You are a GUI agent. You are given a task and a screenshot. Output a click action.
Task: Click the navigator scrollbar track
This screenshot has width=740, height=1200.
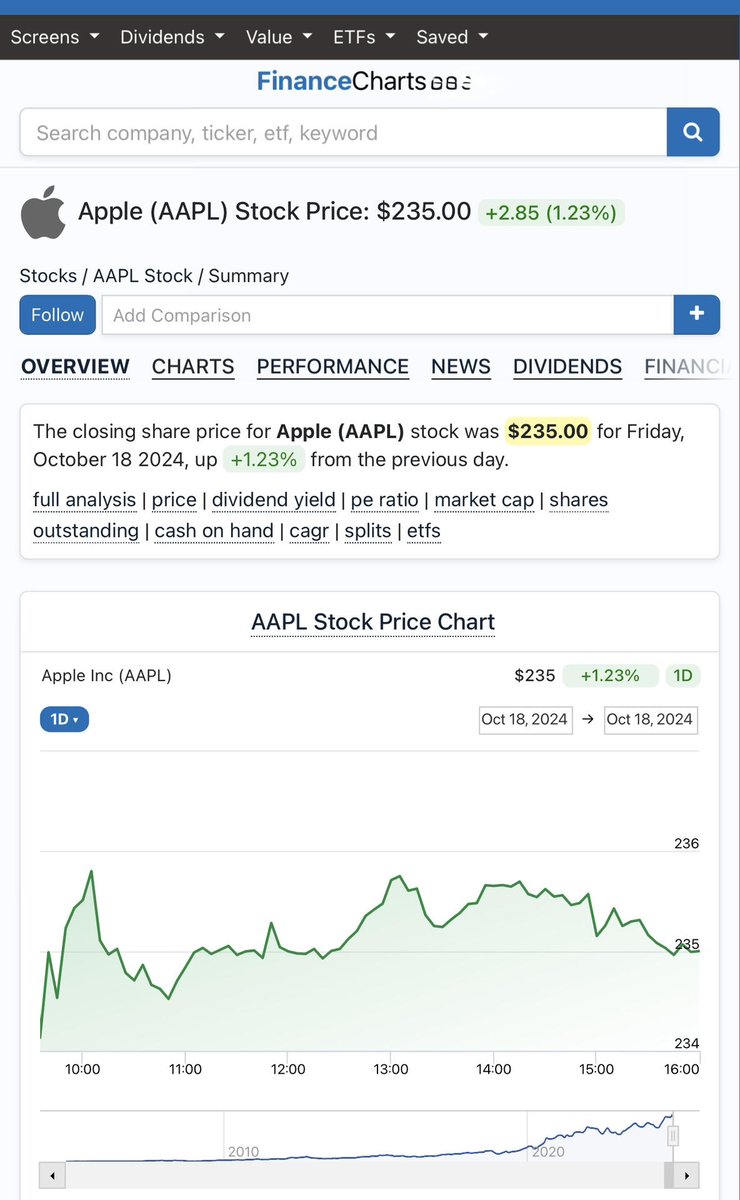tap(370, 1174)
